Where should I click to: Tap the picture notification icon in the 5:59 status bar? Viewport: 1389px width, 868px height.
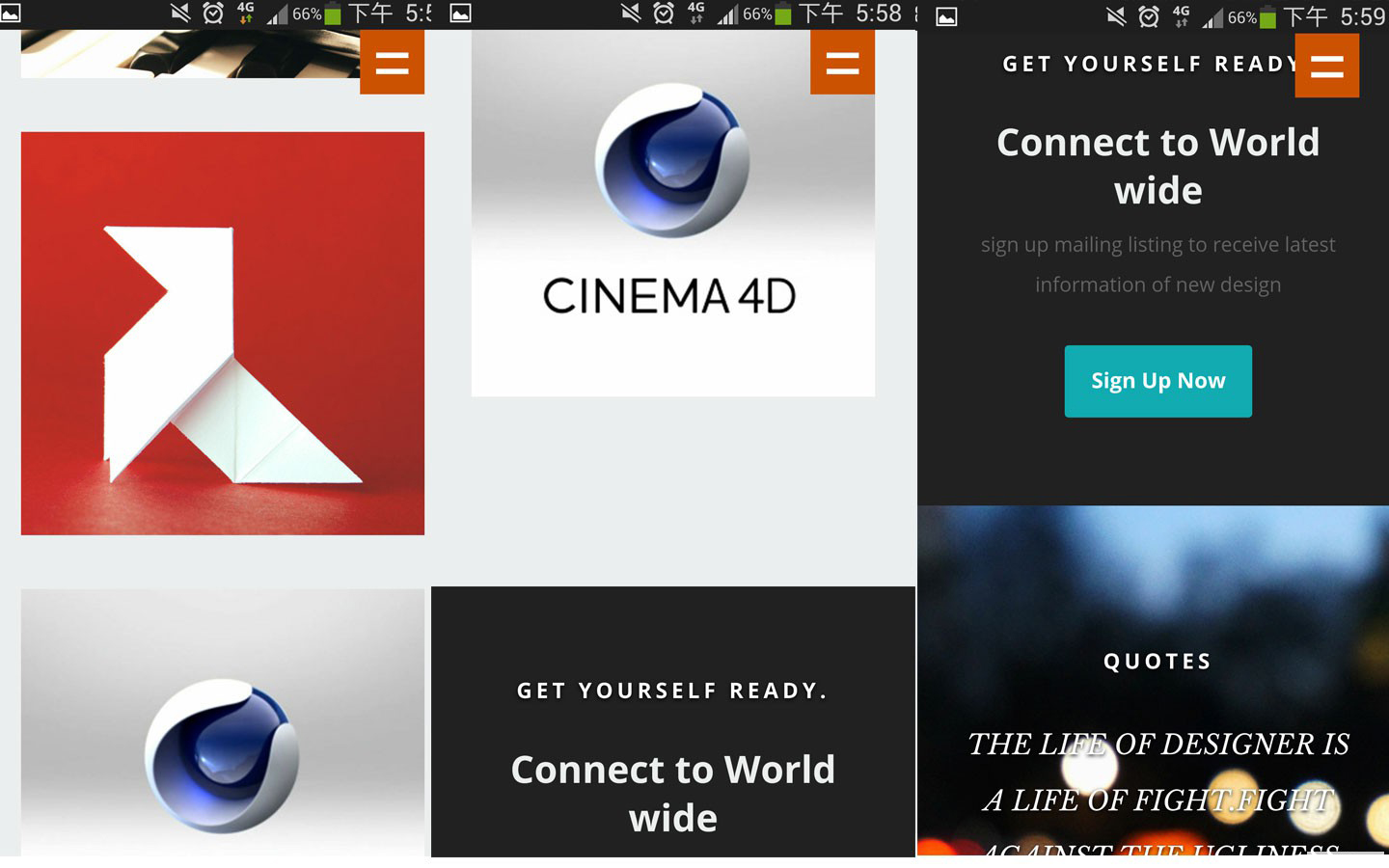click(947, 17)
